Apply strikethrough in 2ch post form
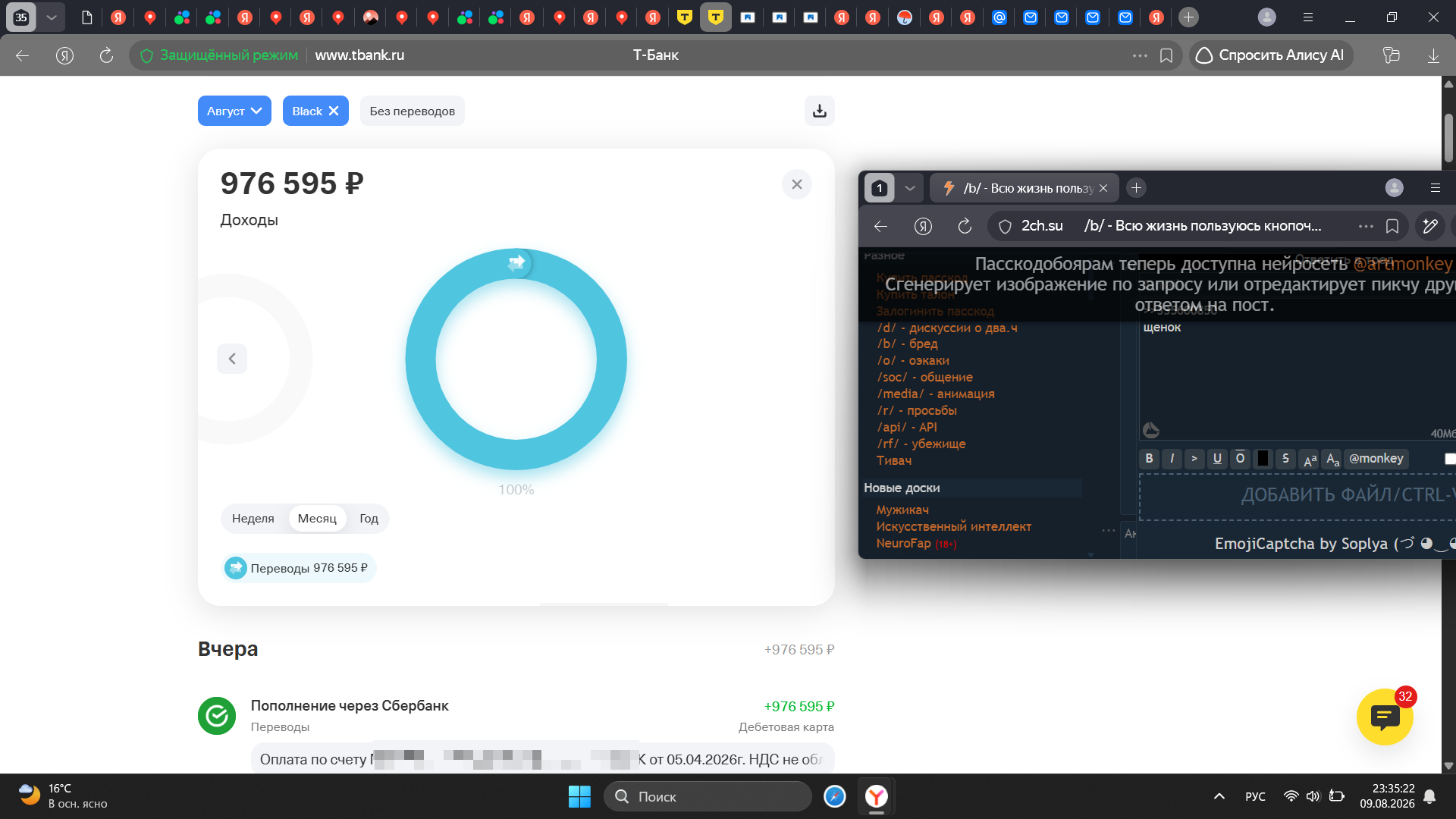This screenshot has width=1456, height=819. click(x=1285, y=458)
